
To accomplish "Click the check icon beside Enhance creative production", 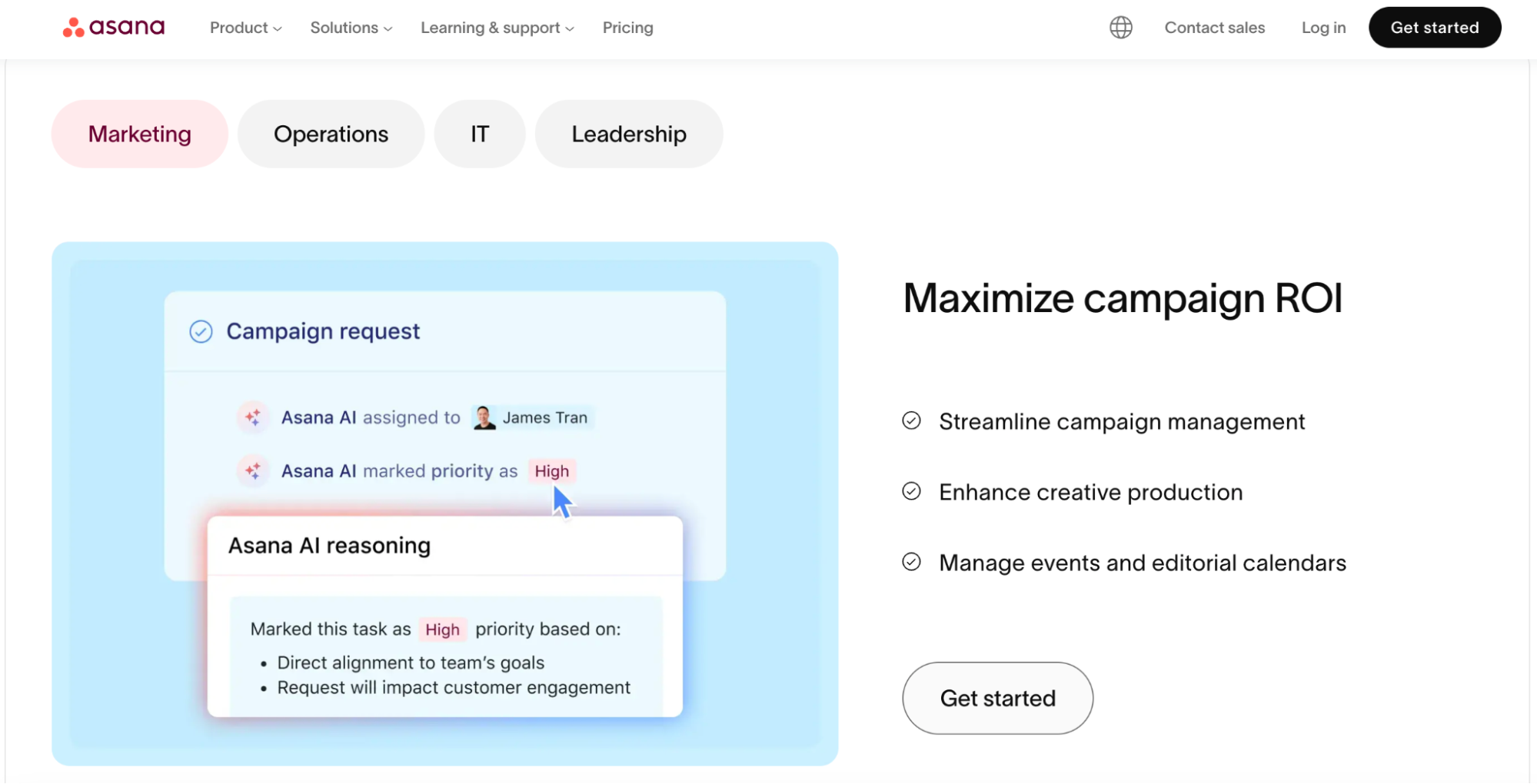I will click(911, 492).
